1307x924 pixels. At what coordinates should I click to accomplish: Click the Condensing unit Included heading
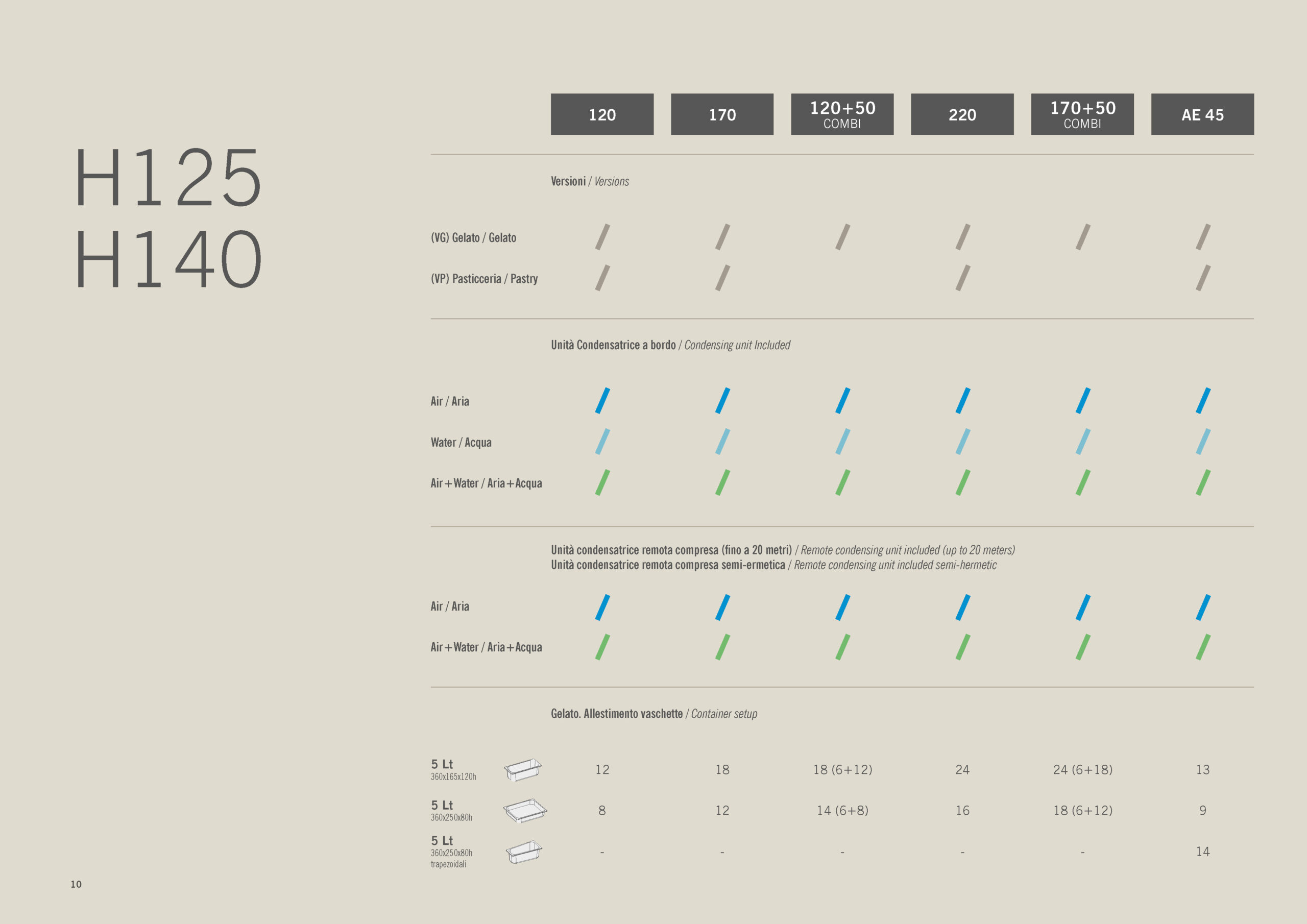click(x=737, y=345)
